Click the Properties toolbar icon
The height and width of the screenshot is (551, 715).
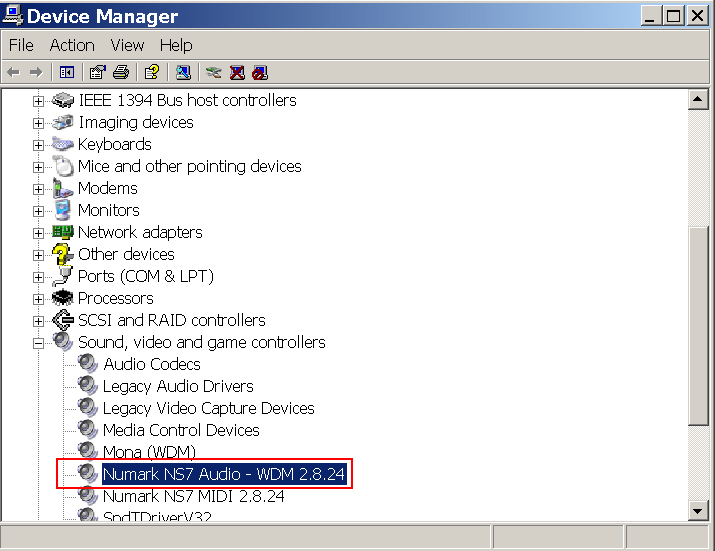pyautogui.click(x=97, y=72)
